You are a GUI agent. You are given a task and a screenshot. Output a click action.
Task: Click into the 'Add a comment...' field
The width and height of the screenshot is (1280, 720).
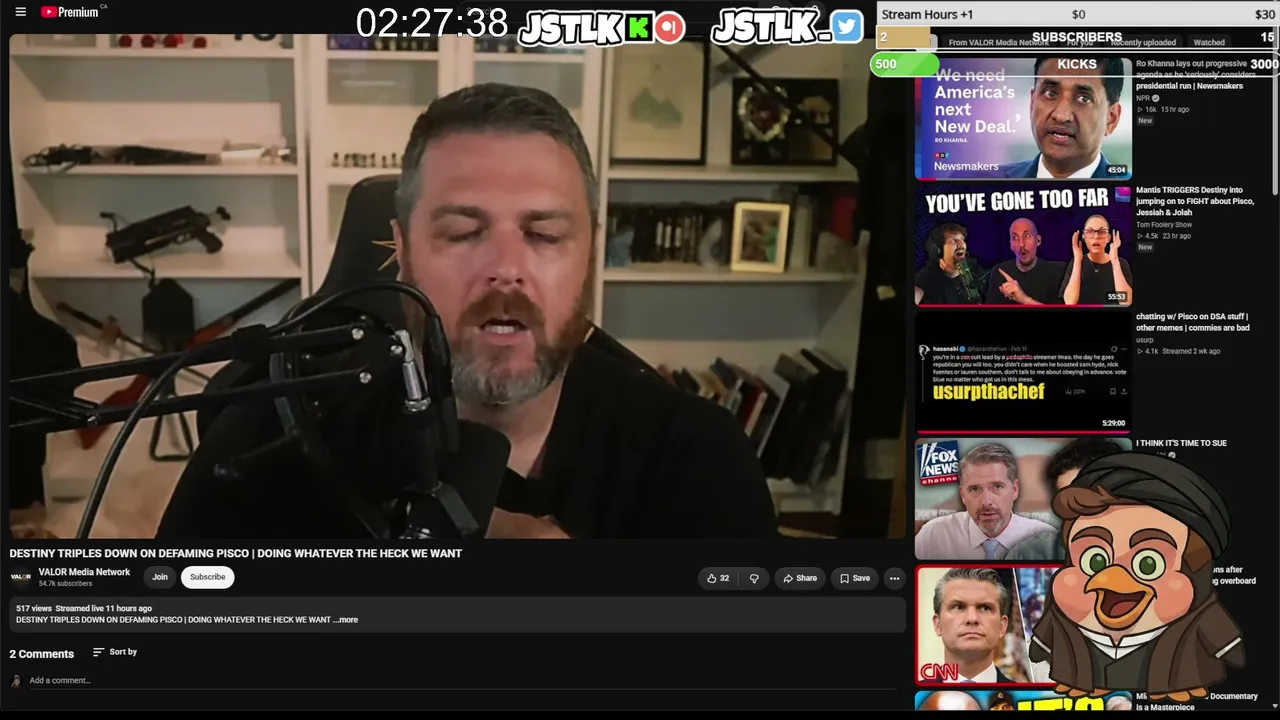(465, 681)
